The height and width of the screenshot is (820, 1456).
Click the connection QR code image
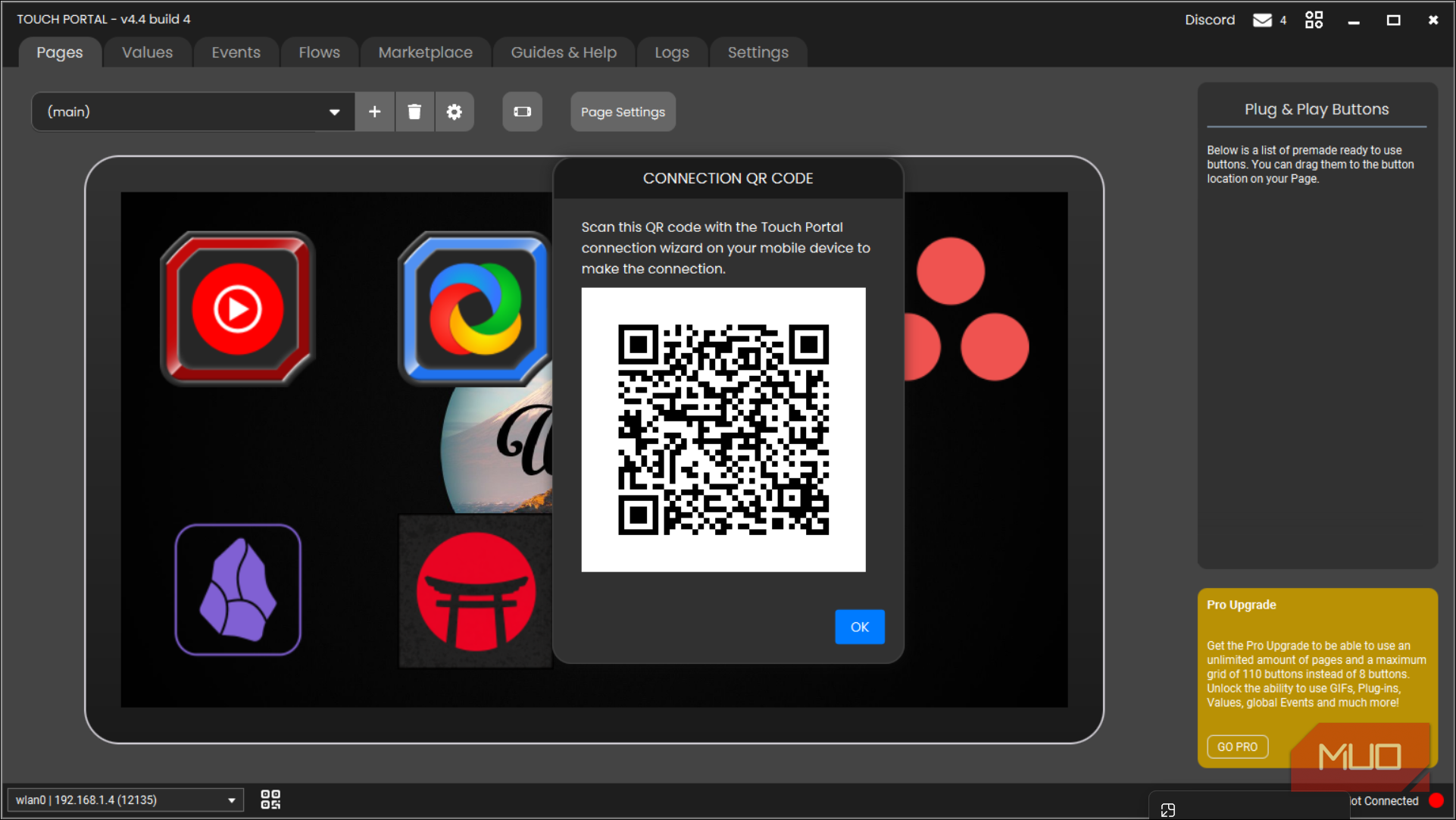pos(723,430)
